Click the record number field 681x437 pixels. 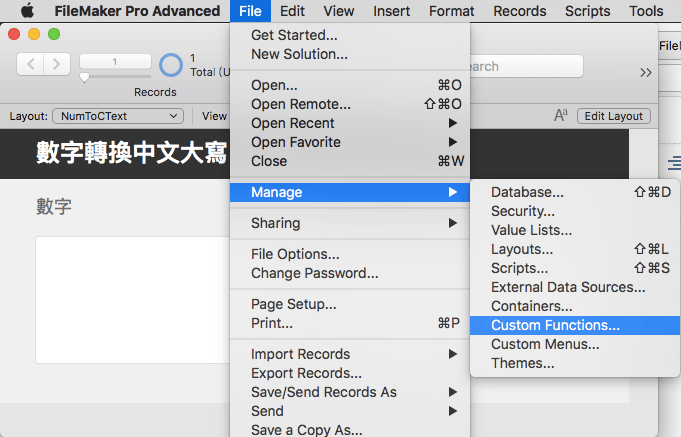click(115, 62)
